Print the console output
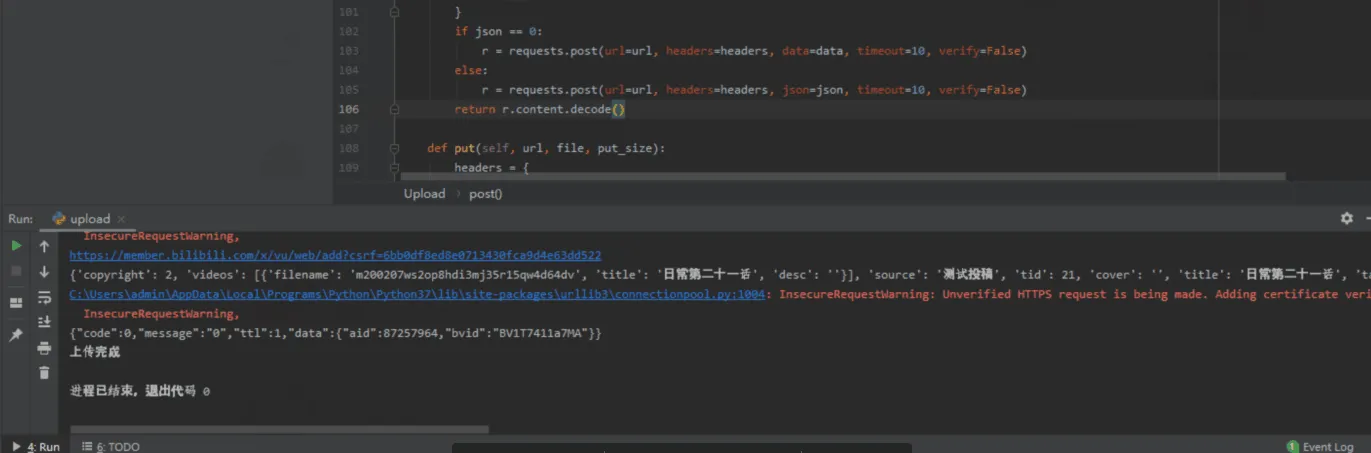Image resolution: width=1371 pixels, height=453 pixels. [44, 348]
